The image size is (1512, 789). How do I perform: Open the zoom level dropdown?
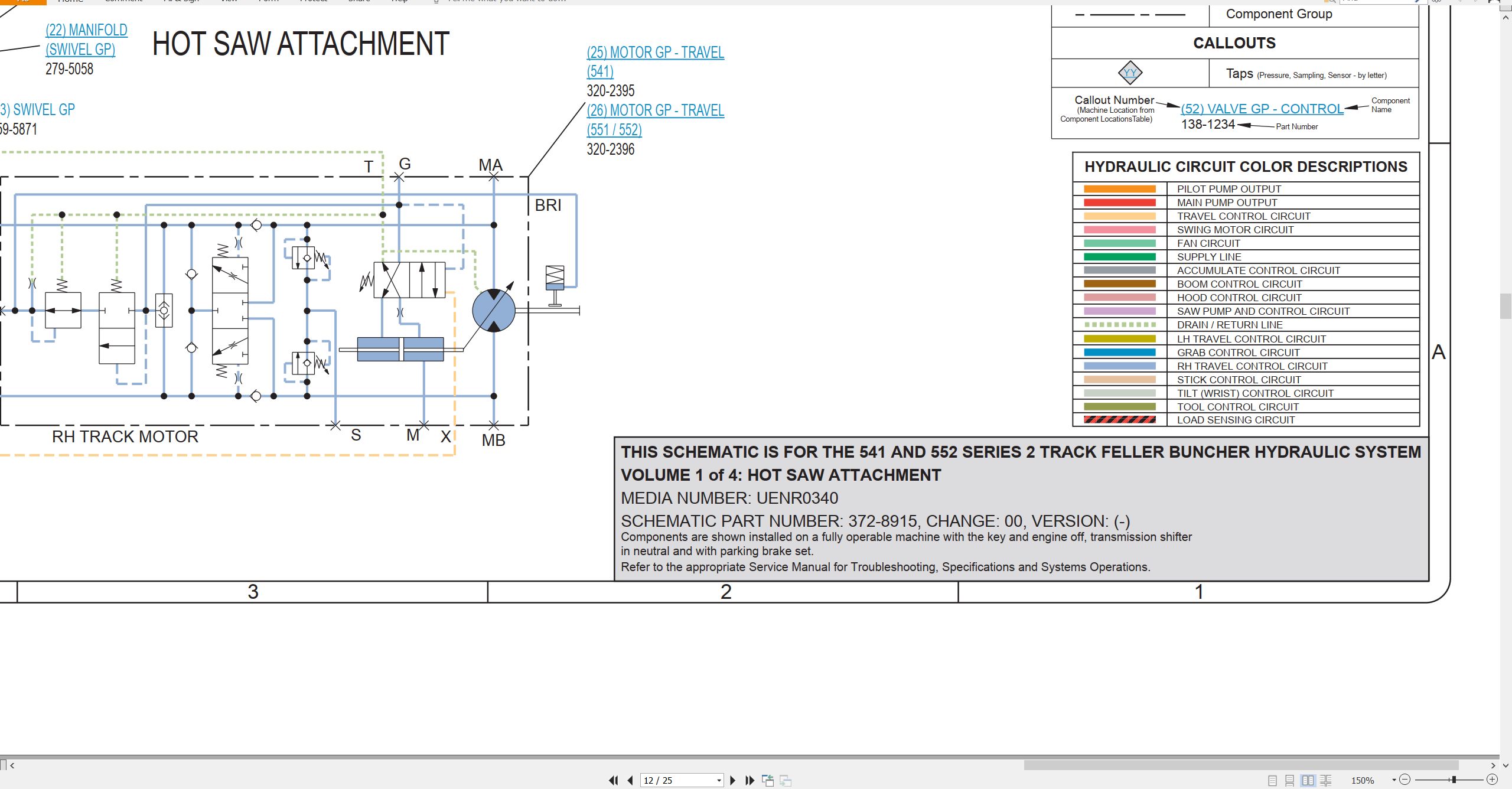click(1394, 780)
